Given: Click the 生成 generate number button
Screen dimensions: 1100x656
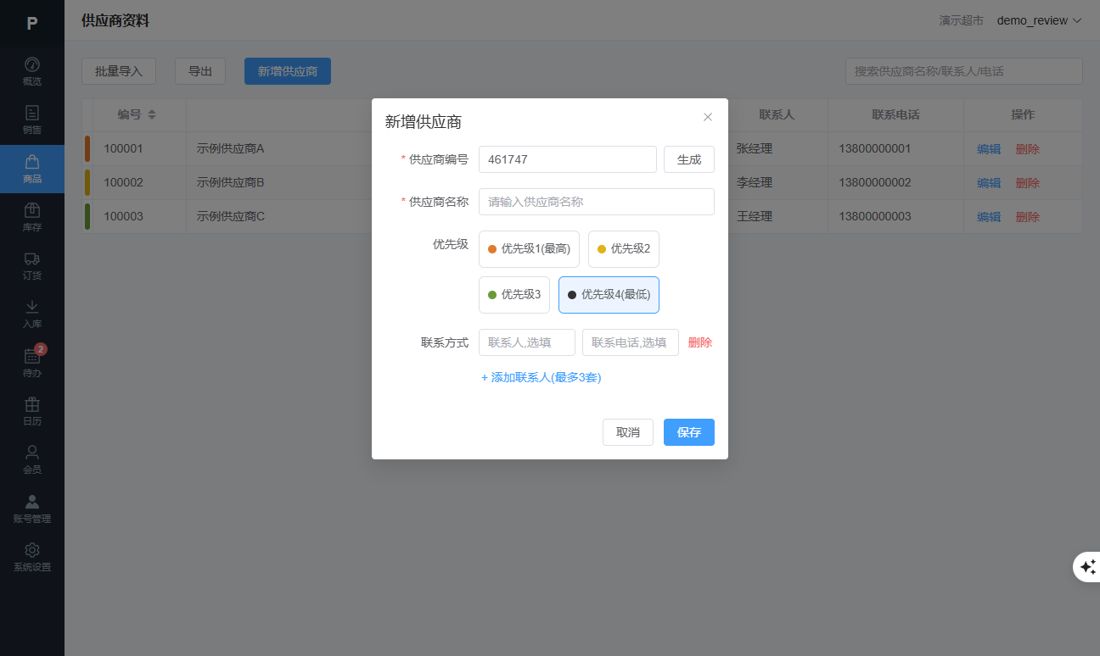Looking at the screenshot, I should 689,159.
